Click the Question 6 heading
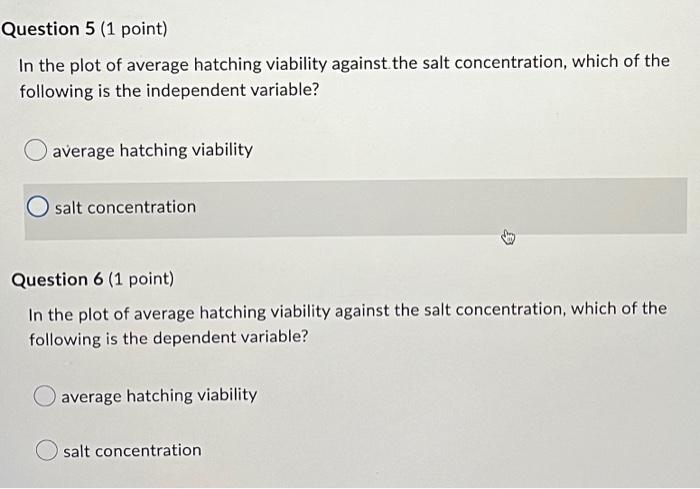Screen dimensions: 700x489 pos(57,280)
